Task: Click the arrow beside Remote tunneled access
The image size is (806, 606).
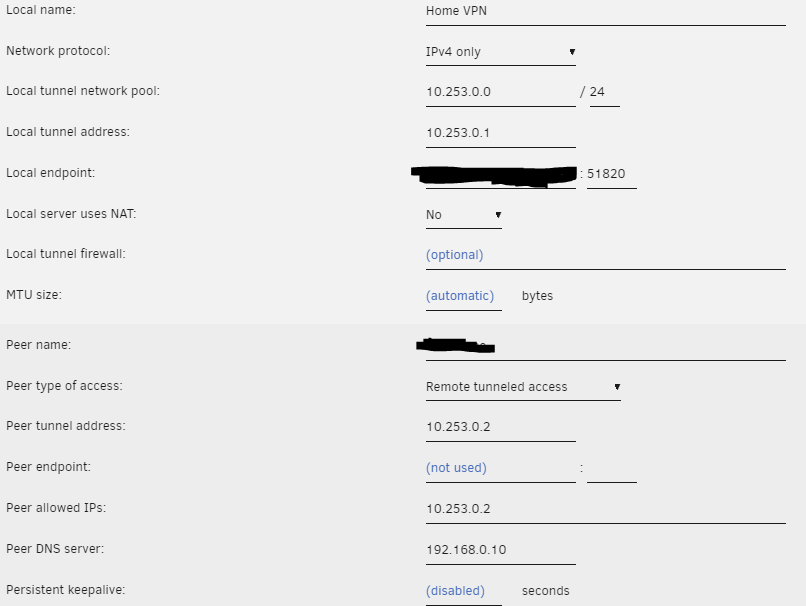Action: [617, 387]
